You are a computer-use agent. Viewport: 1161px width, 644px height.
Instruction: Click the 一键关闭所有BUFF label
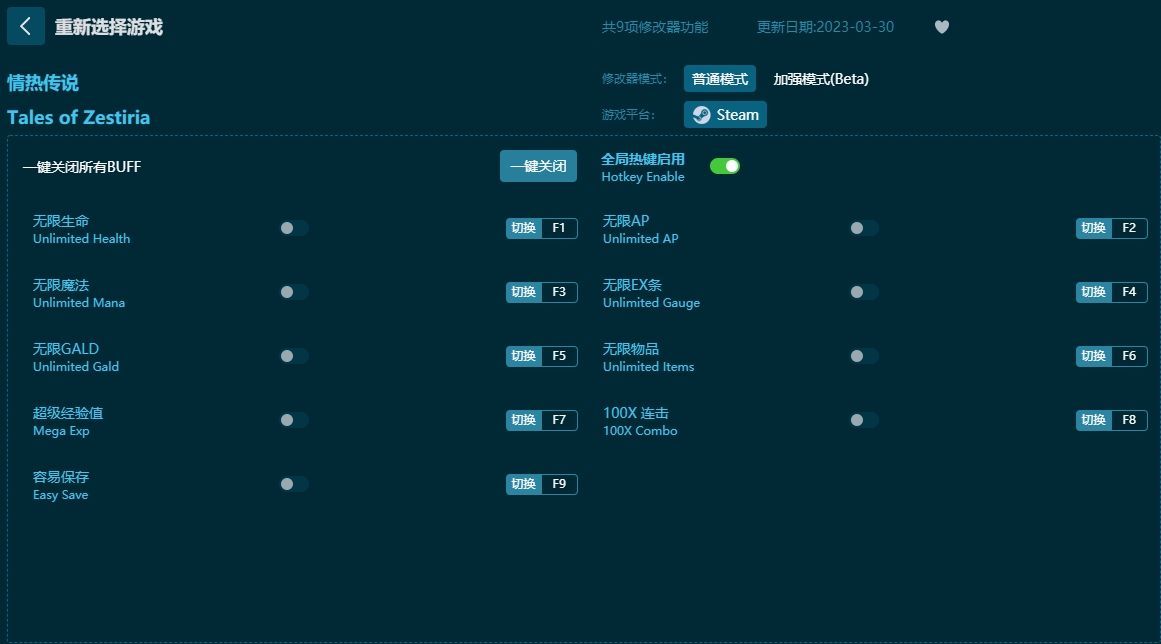coord(81,167)
